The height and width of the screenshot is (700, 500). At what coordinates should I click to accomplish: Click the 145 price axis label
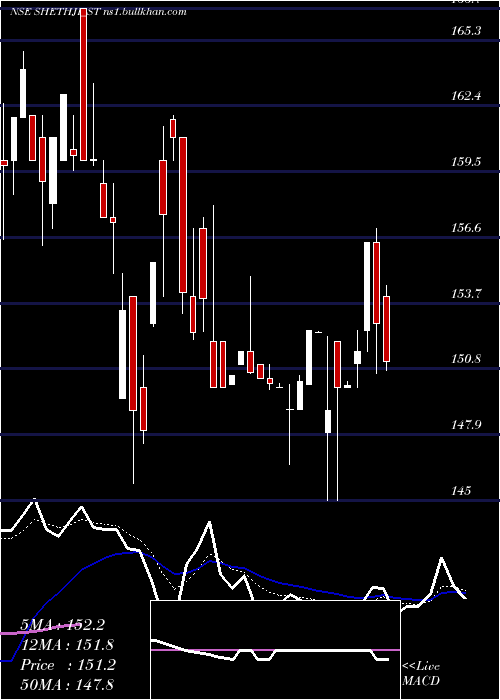[x=461, y=491]
